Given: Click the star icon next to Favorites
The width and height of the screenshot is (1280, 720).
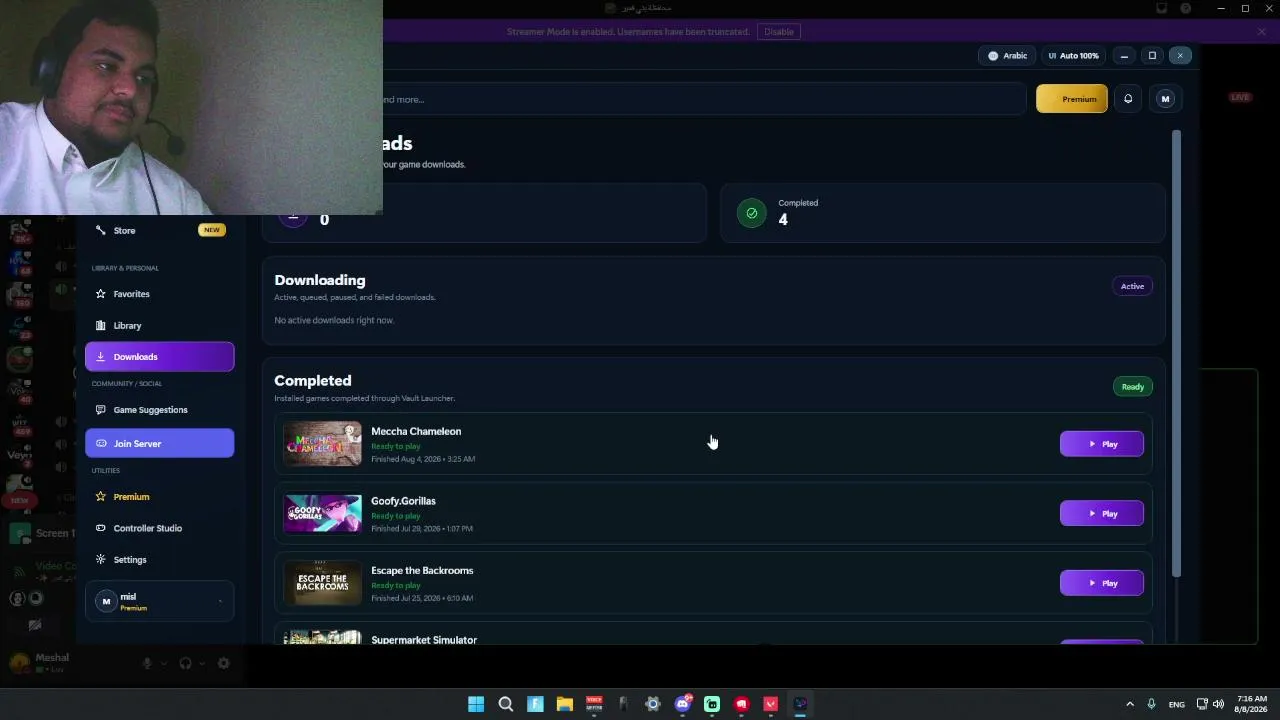Looking at the screenshot, I should (100, 294).
